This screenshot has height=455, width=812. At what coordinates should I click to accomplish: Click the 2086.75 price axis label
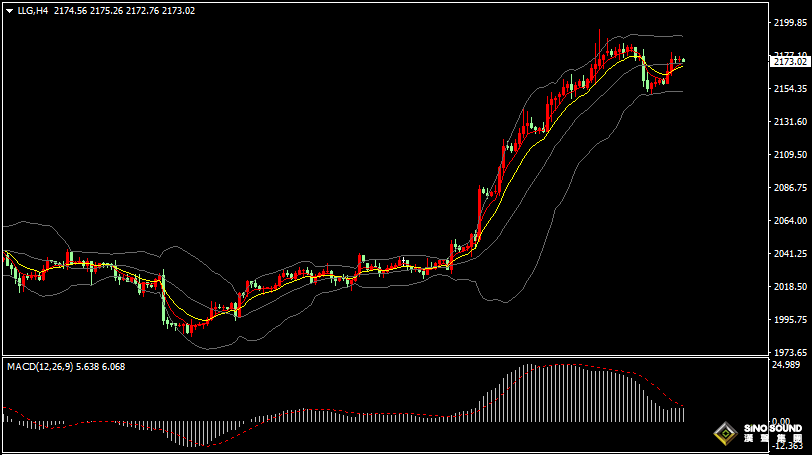click(790, 188)
